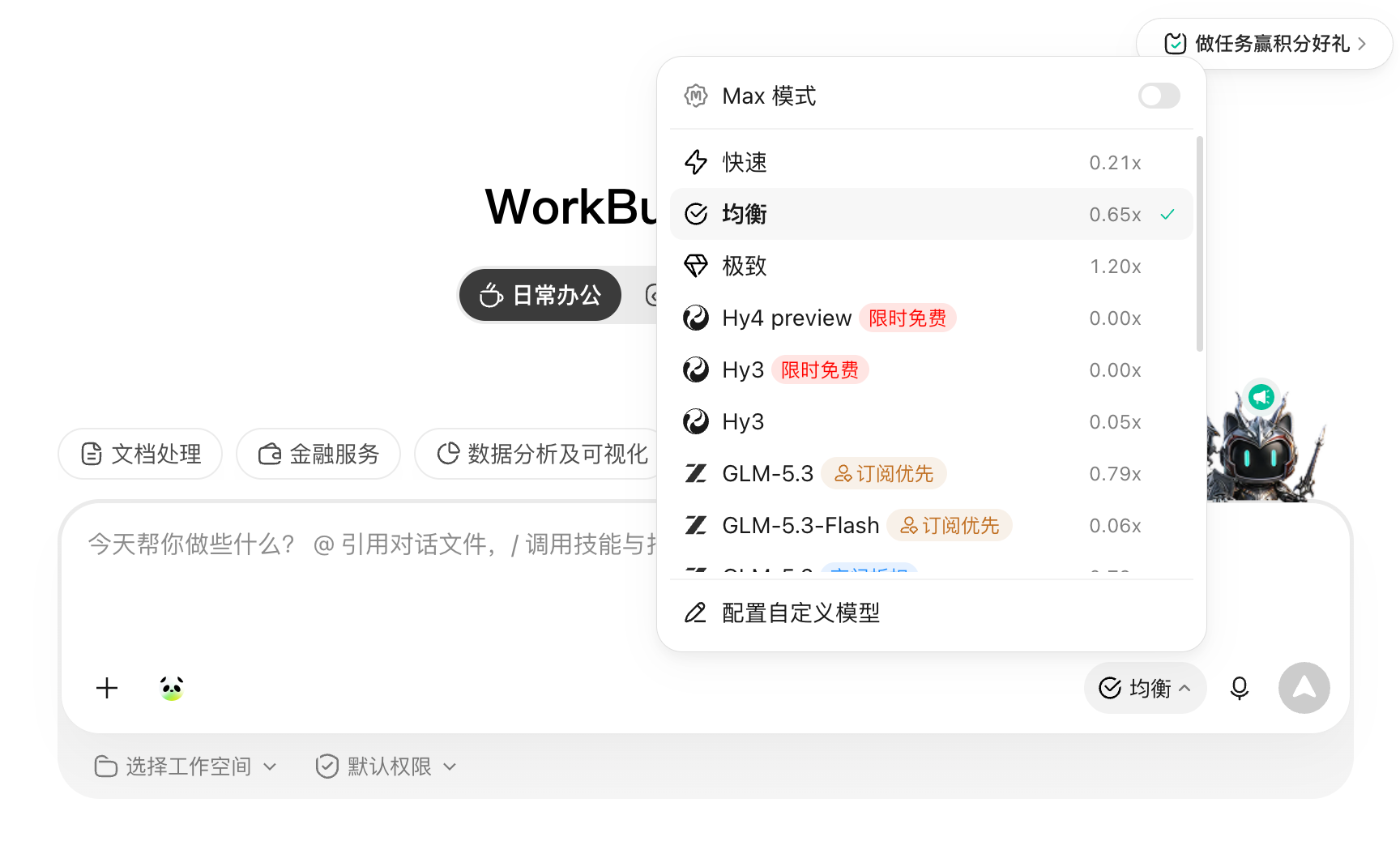This screenshot has height=854, width=1400.
Task: Expand the 默认权限 dropdown
Action: (x=386, y=766)
